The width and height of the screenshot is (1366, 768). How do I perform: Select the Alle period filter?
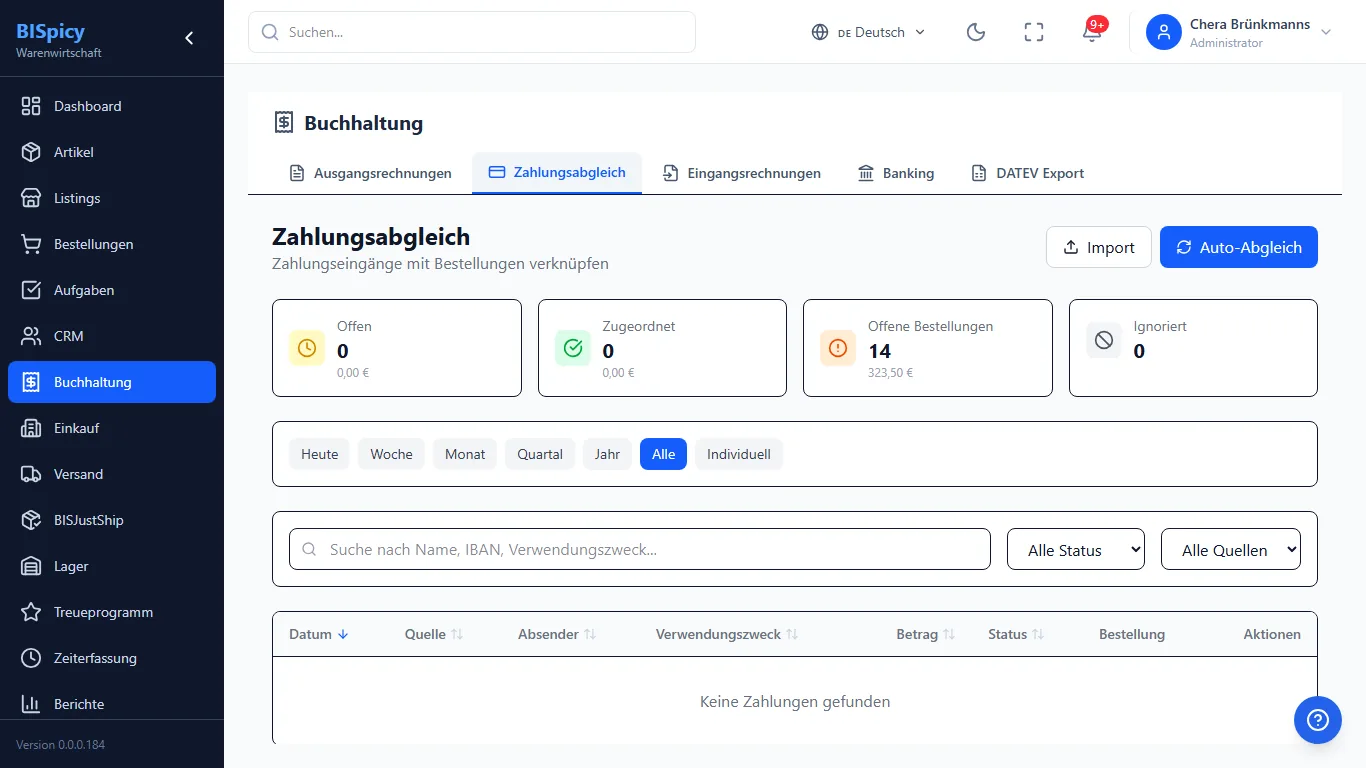(x=663, y=454)
